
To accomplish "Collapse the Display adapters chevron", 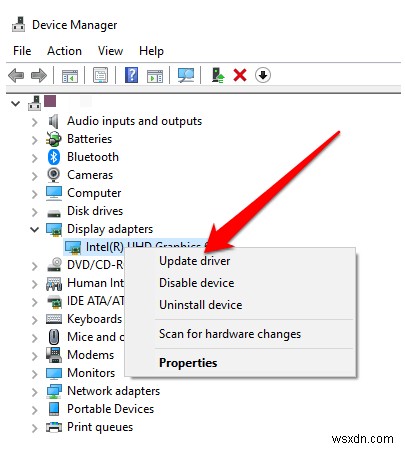I will pyautogui.click(x=34, y=229).
